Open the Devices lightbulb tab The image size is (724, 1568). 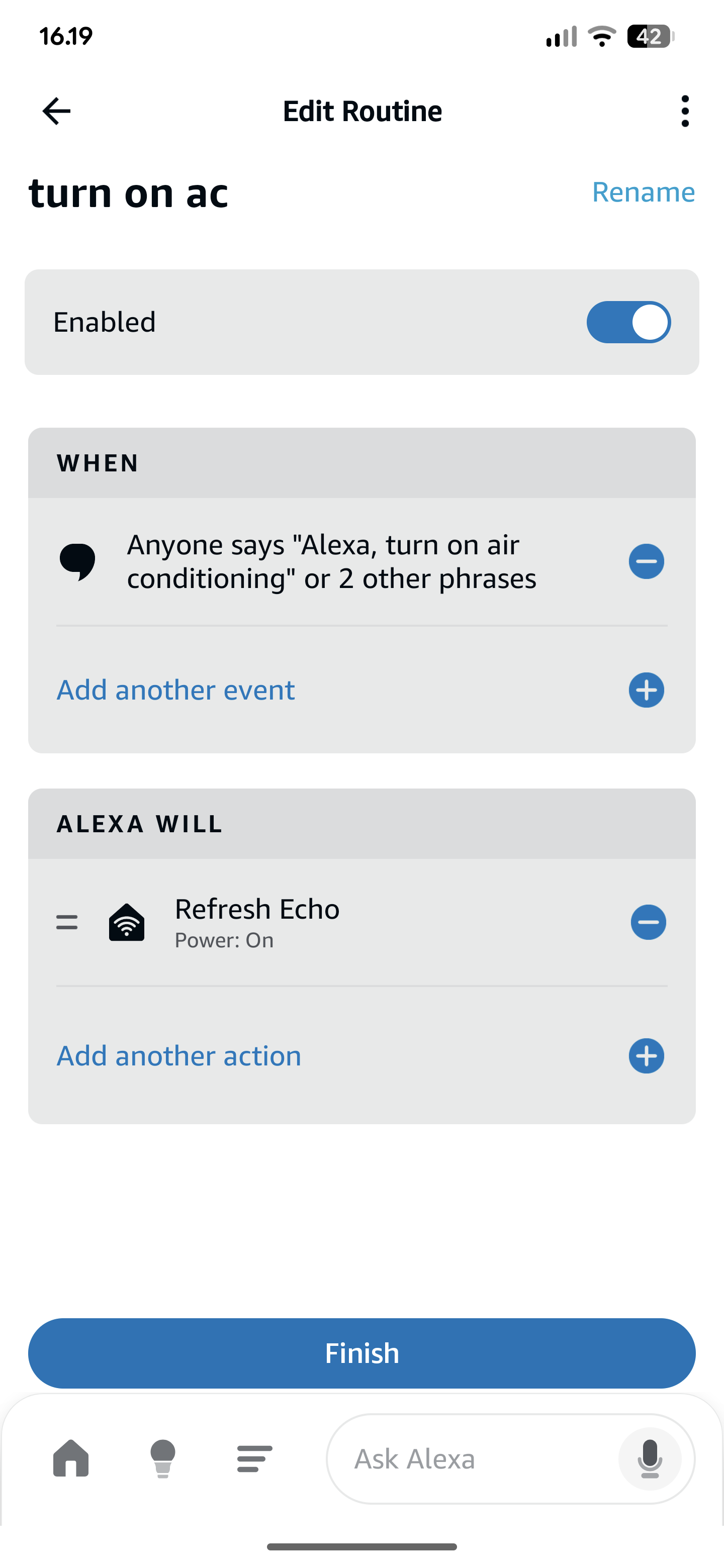[x=162, y=1458]
